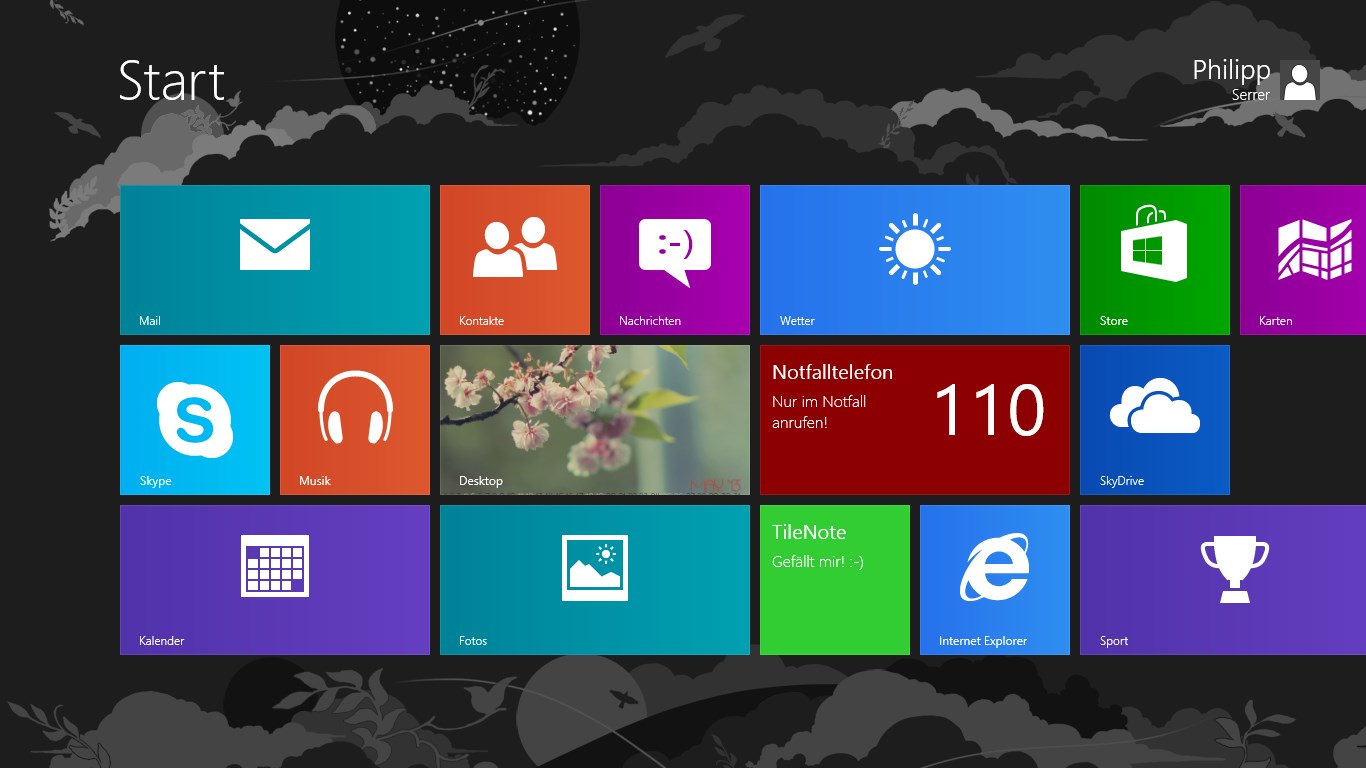The height and width of the screenshot is (768, 1366).
Task: Click the Philipp user name
Action: click(x=1231, y=71)
